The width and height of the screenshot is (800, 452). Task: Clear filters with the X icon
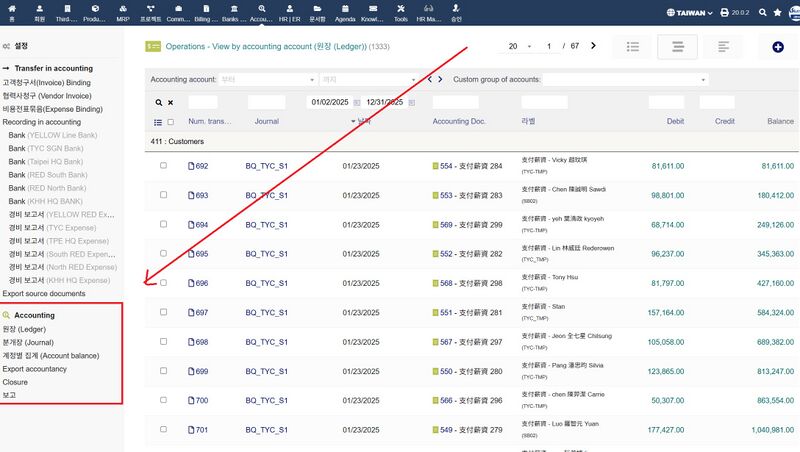point(170,102)
